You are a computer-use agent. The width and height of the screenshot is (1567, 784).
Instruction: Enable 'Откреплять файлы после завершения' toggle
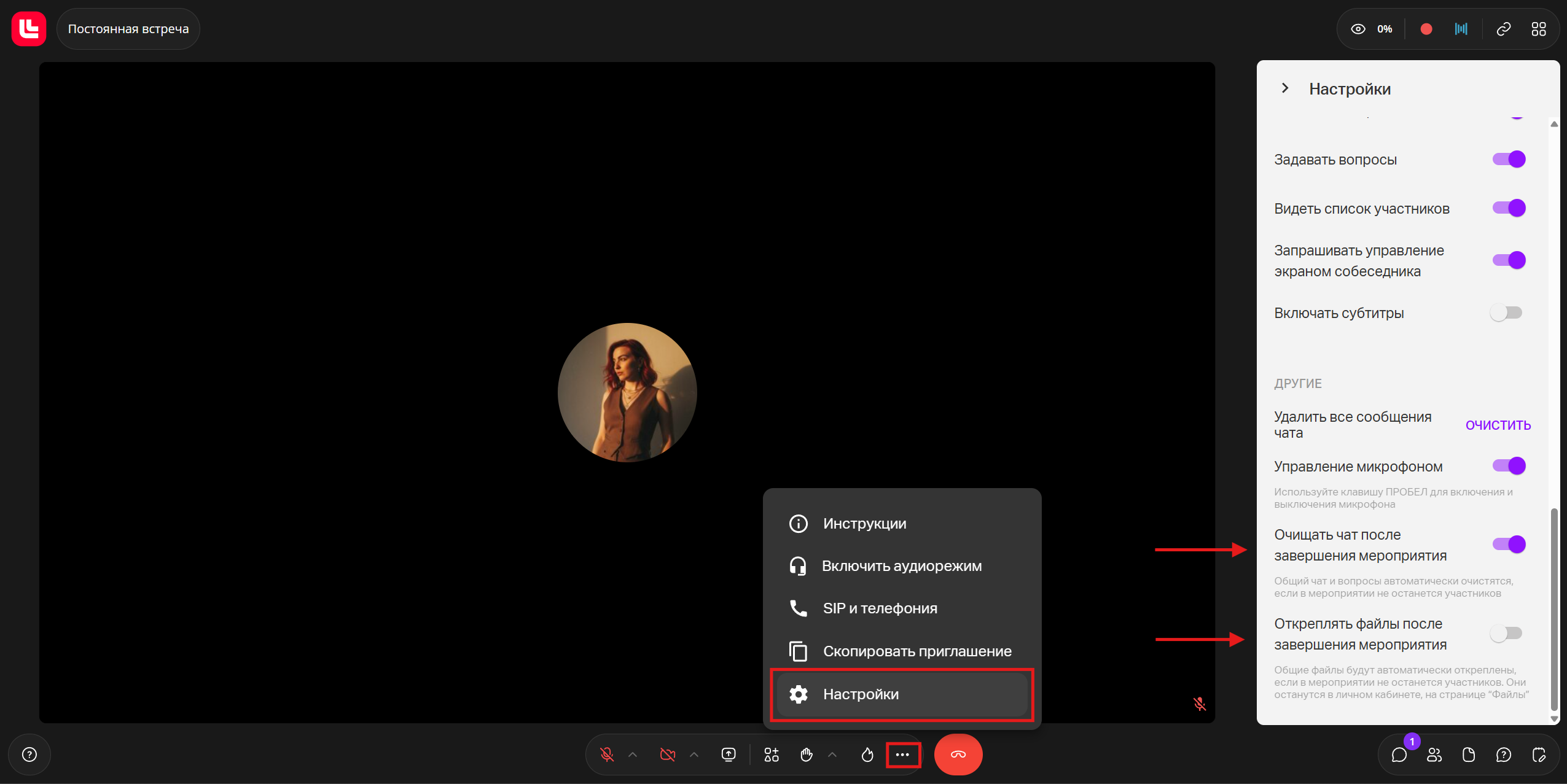point(1506,633)
